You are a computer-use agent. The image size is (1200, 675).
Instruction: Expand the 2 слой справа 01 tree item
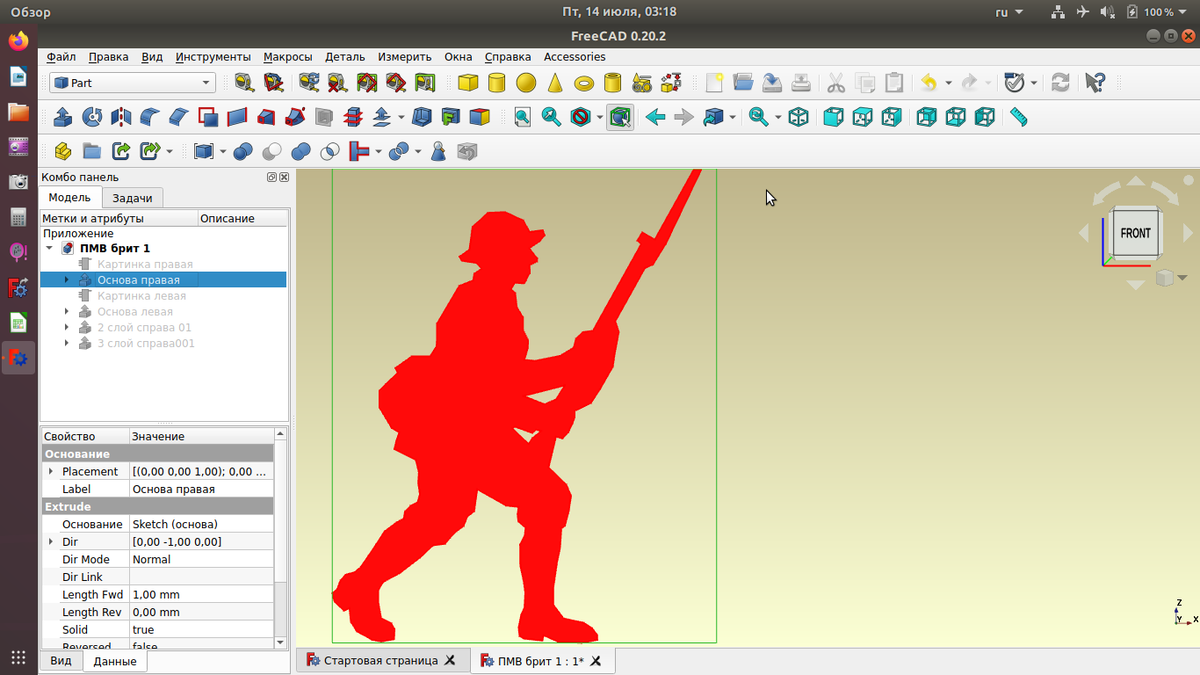coord(67,328)
